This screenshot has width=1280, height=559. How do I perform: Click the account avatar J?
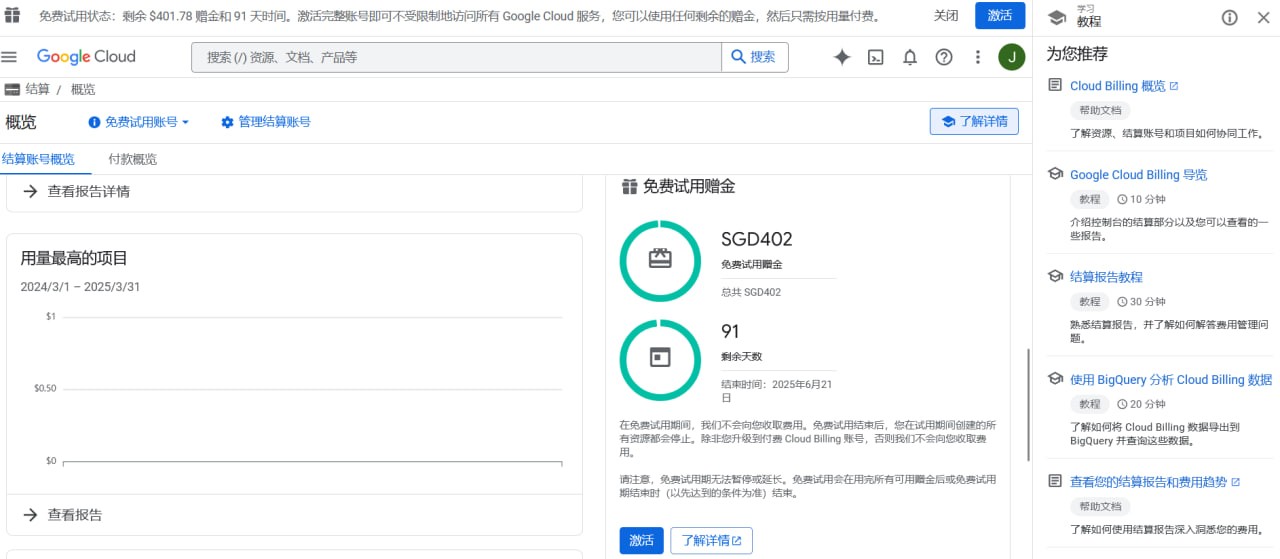point(1011,57)
